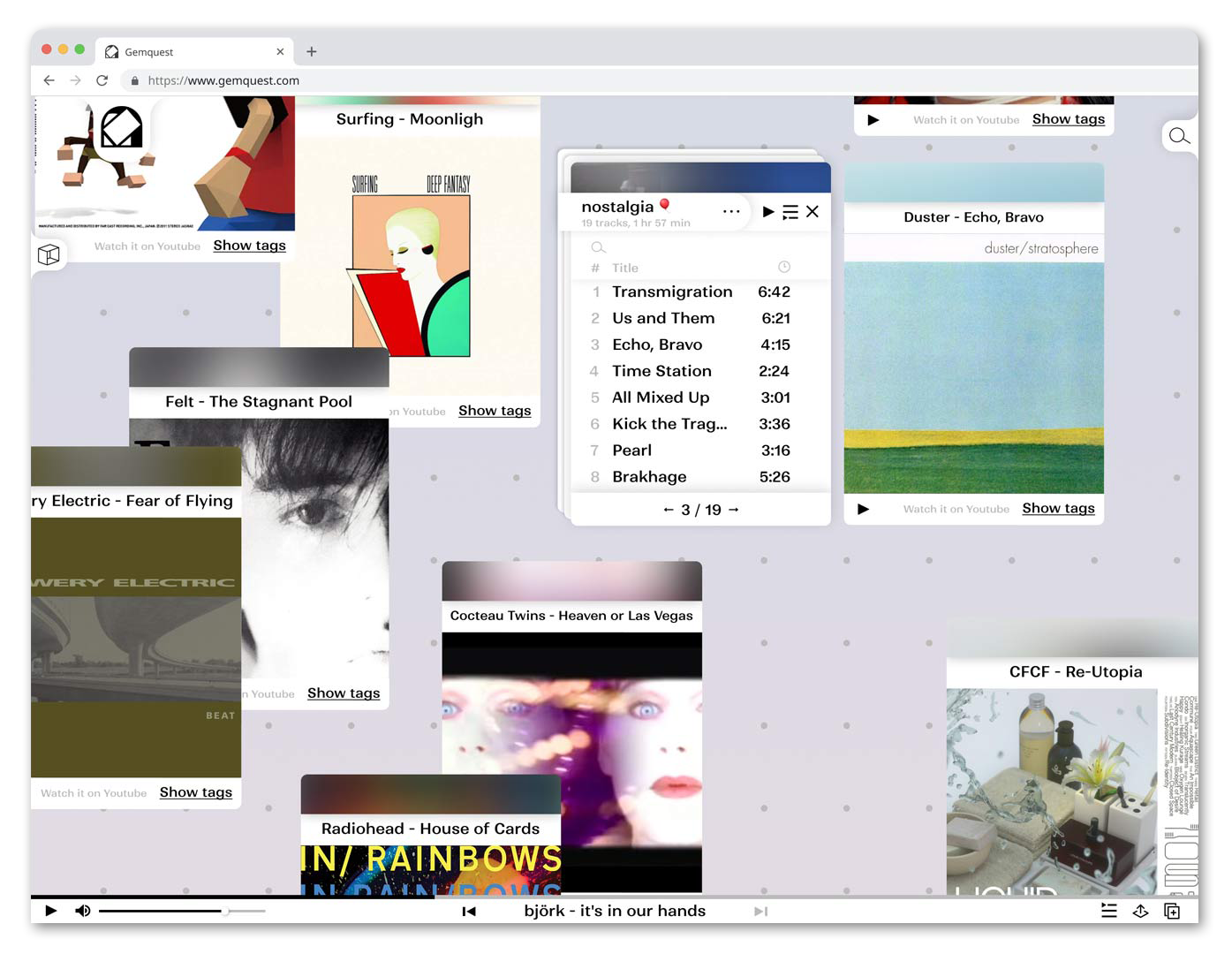Image resolution: width=1232 pixels, height=954 pixels.
Task: Click the add-to-collection icon in bottom bar
Action: pos(1172,911)
